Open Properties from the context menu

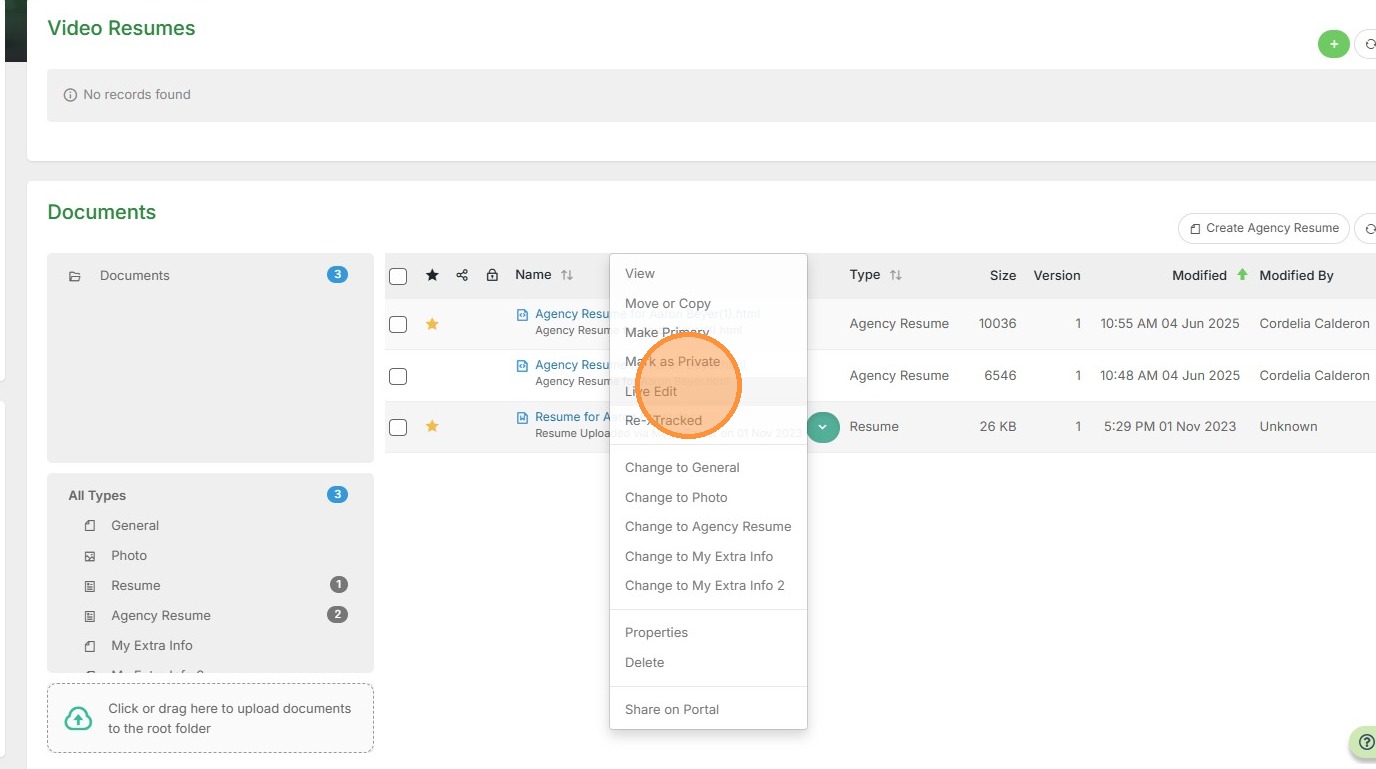pos(708,632)
